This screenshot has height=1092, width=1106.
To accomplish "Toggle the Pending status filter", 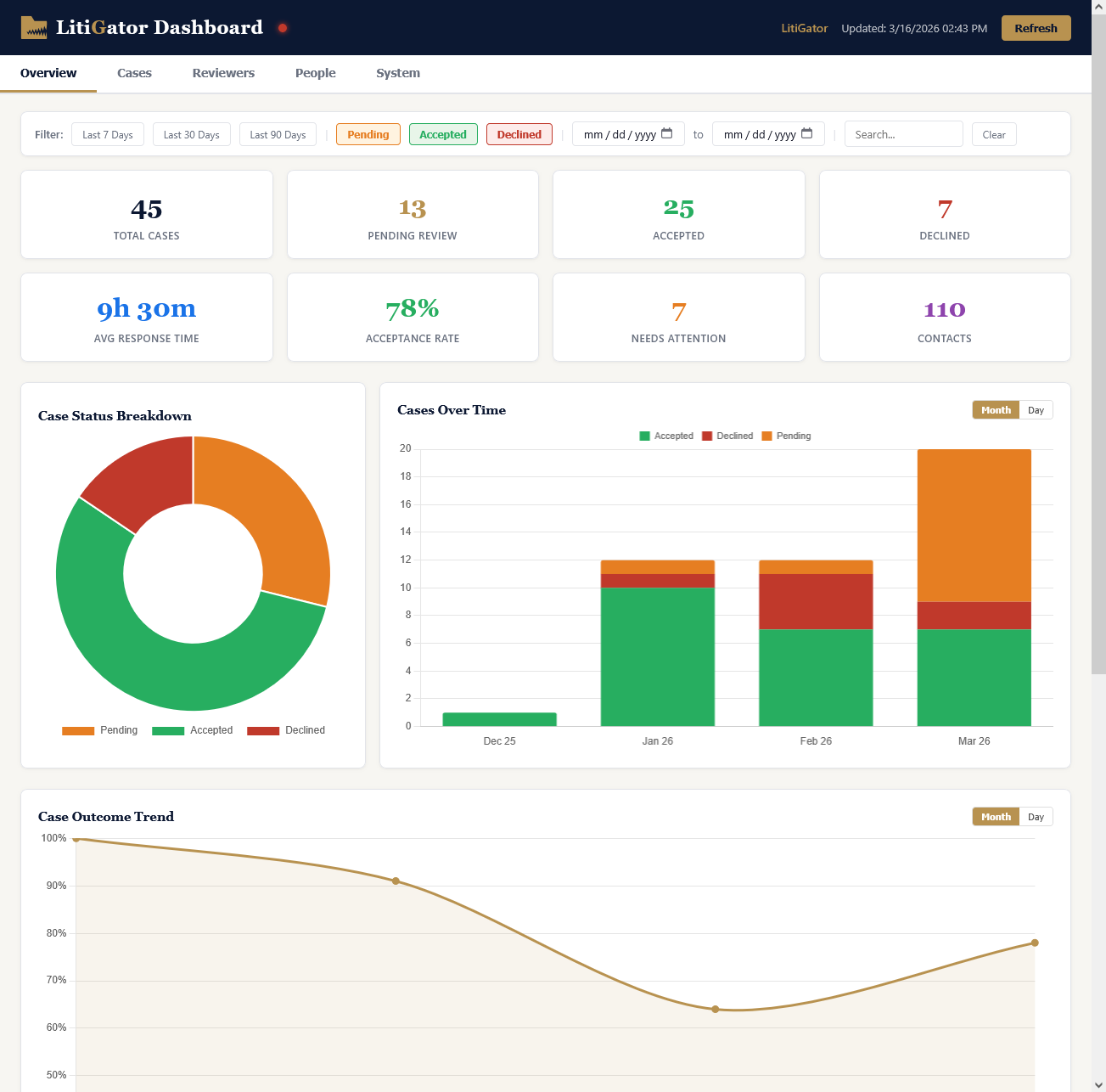I will tap(368, 134).
